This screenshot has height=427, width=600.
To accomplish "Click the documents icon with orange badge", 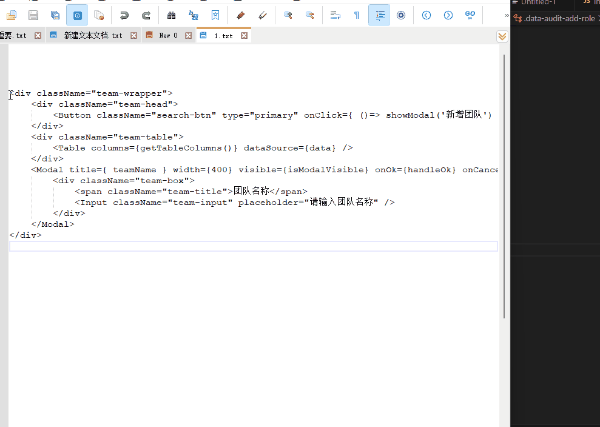I will click(99, 15).
